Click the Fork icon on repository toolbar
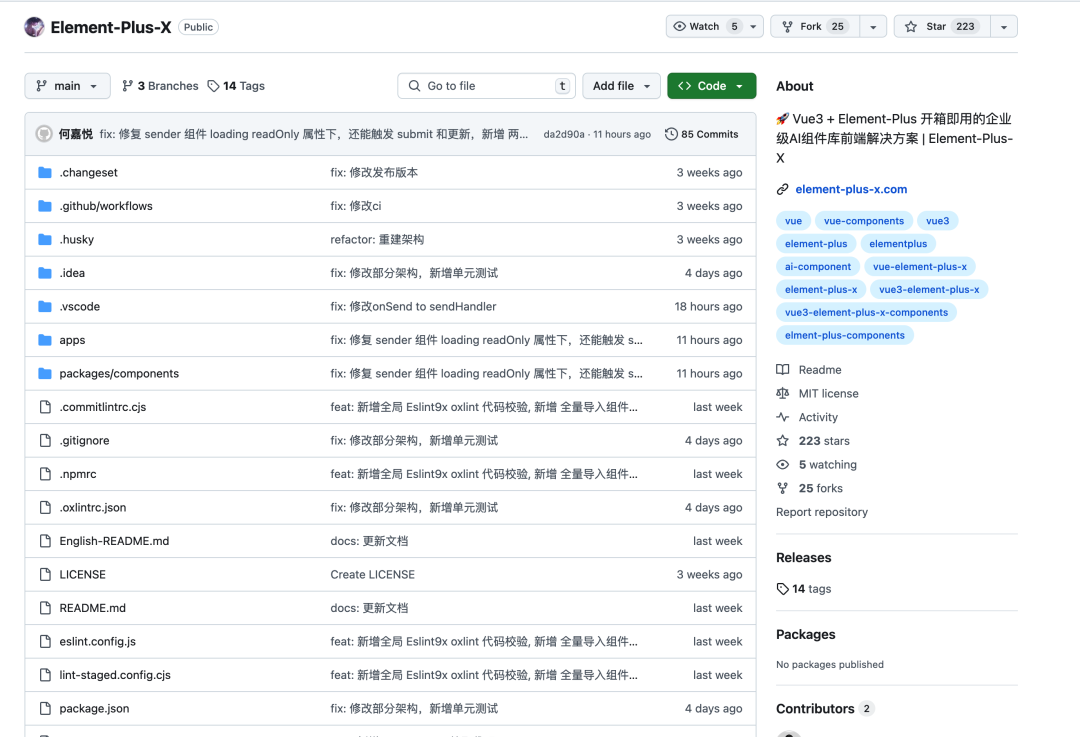 pos(789,26)
